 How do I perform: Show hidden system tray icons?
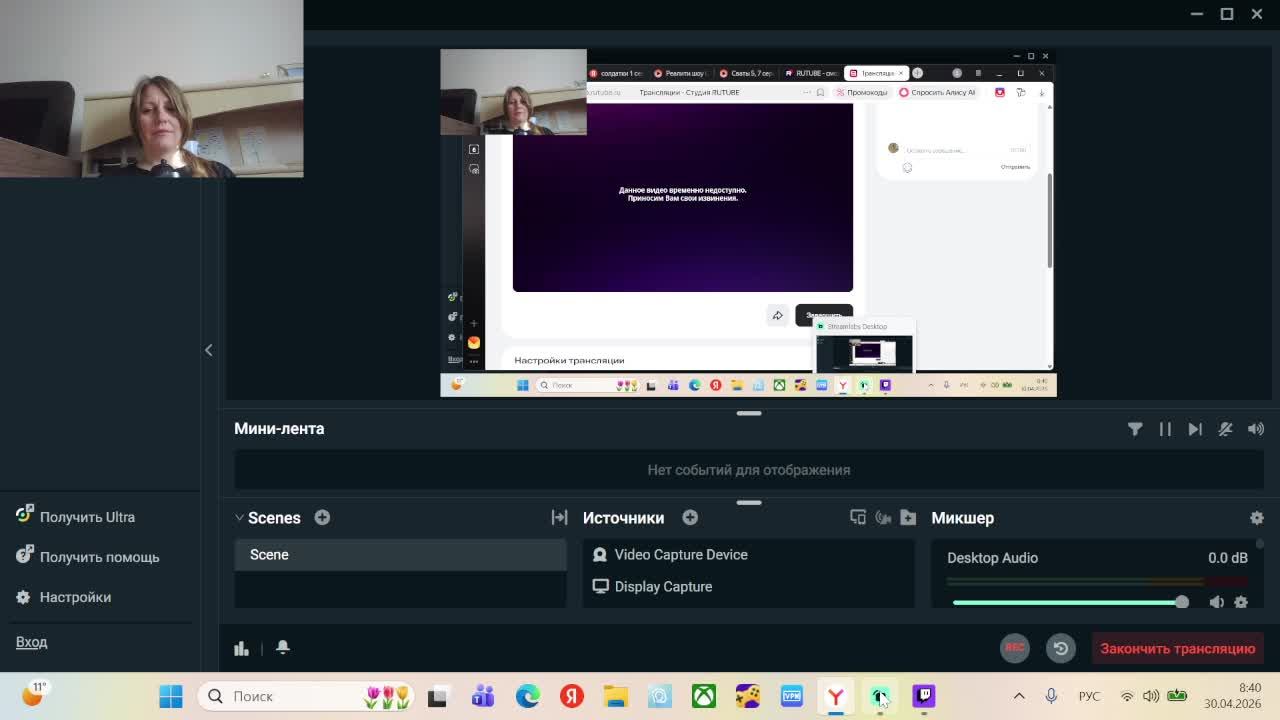1019,696
